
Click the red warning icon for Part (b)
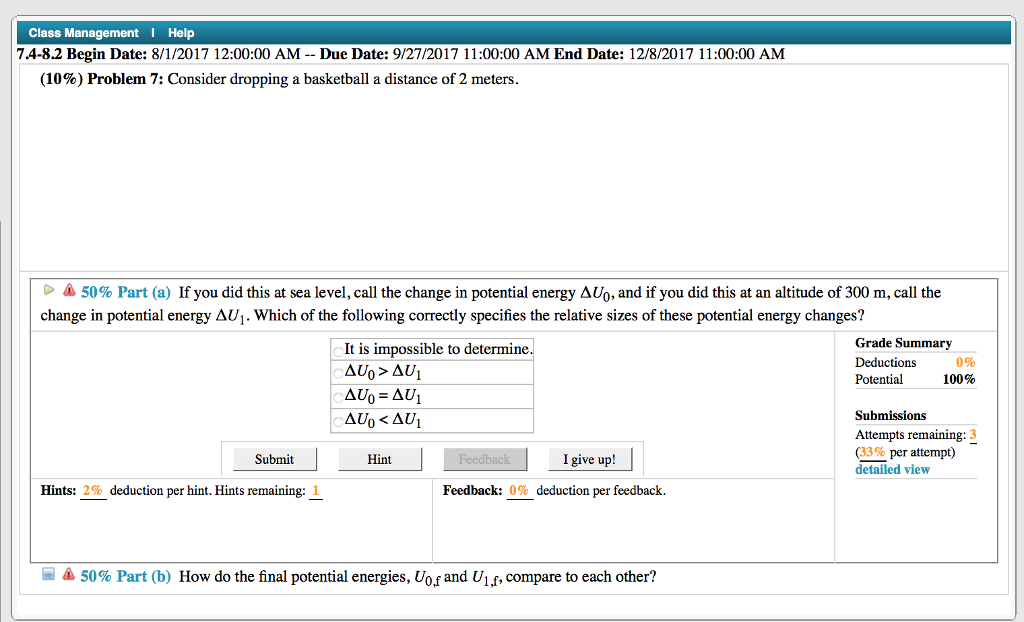pos(68,576)
